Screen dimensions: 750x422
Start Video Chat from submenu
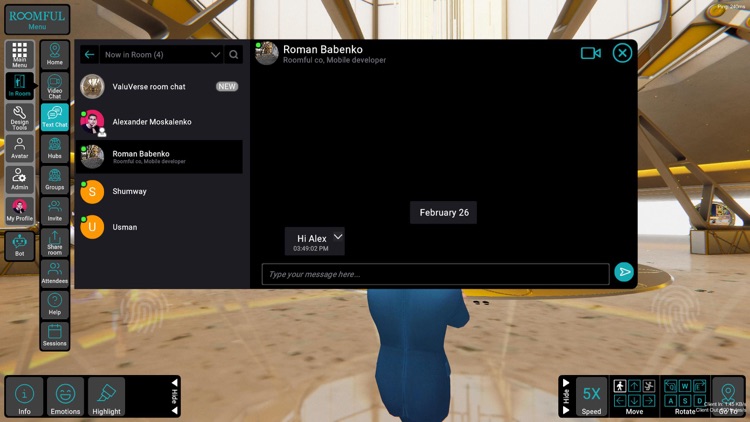(55, 86)
